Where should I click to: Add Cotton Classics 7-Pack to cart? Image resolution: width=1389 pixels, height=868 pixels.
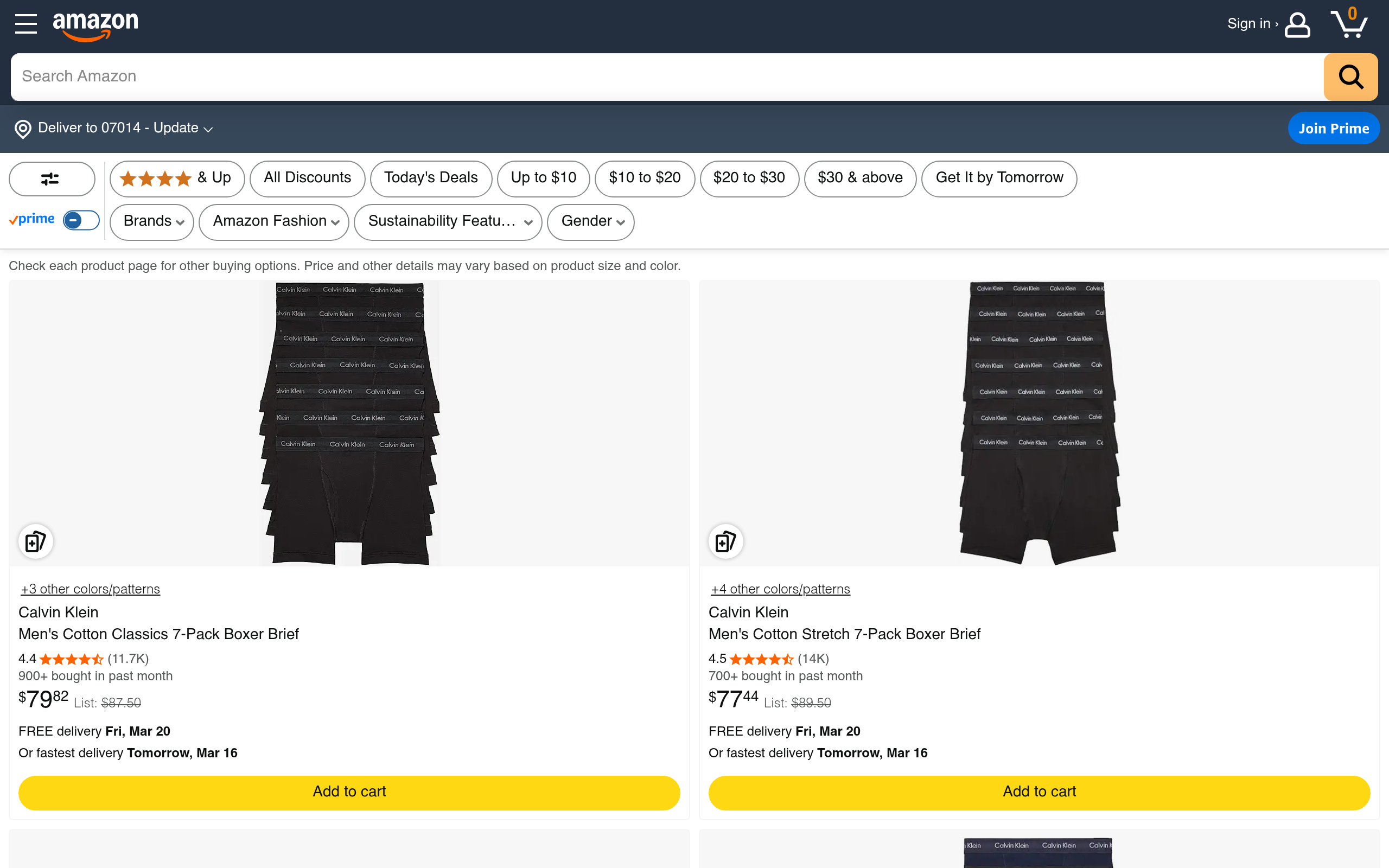click(x=349, y=792)
